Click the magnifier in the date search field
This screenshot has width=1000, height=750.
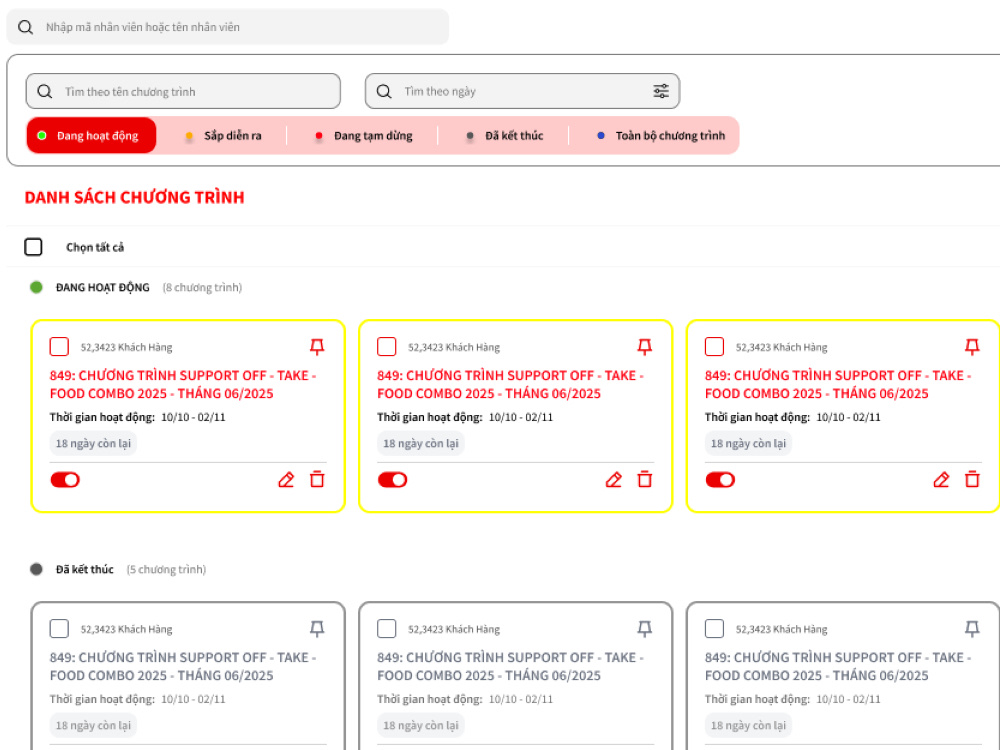pyautogui.click(x=384, y=91)
